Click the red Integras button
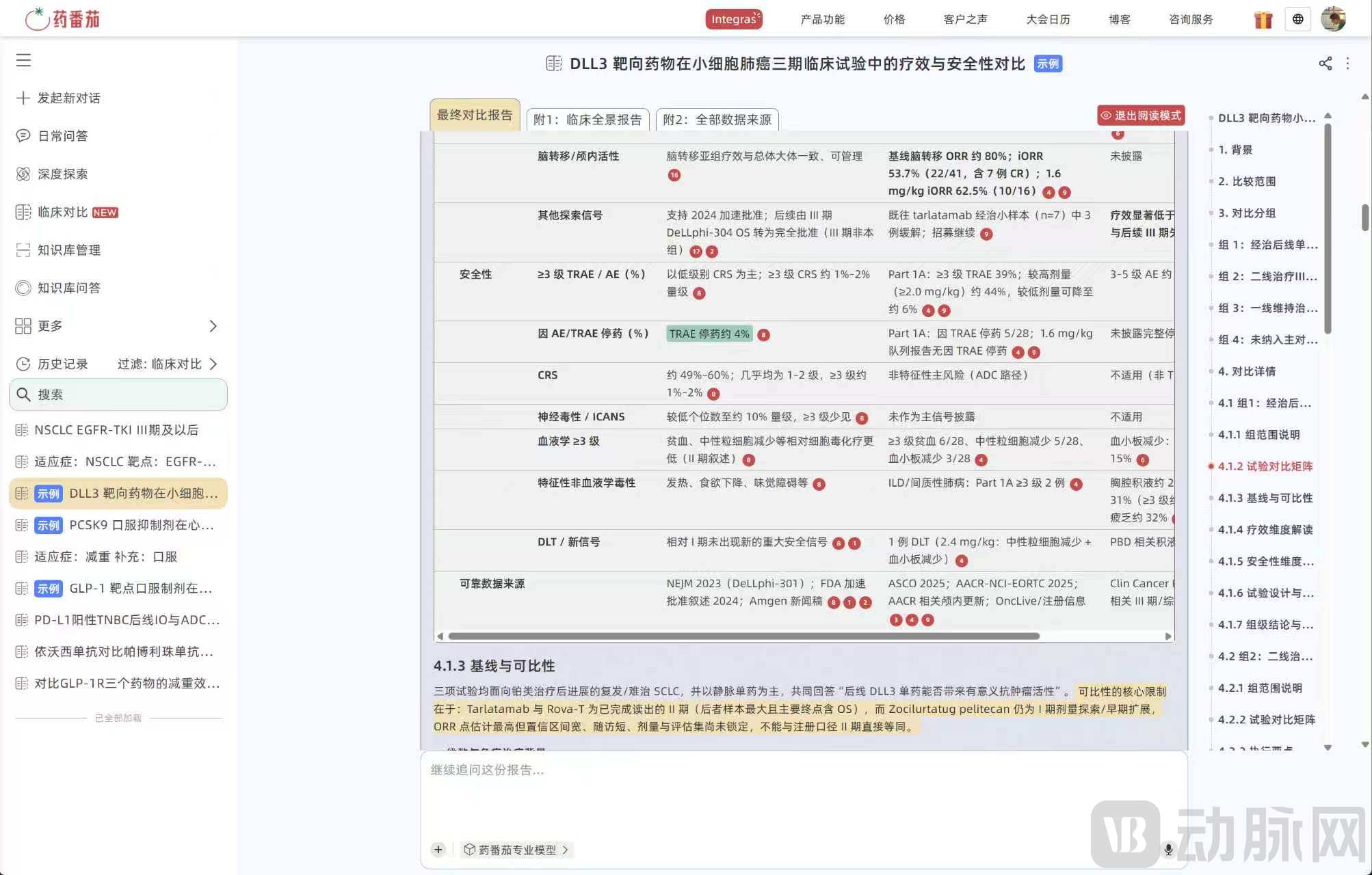Screen dimensions: 1372x875 [x=734, y=19]
